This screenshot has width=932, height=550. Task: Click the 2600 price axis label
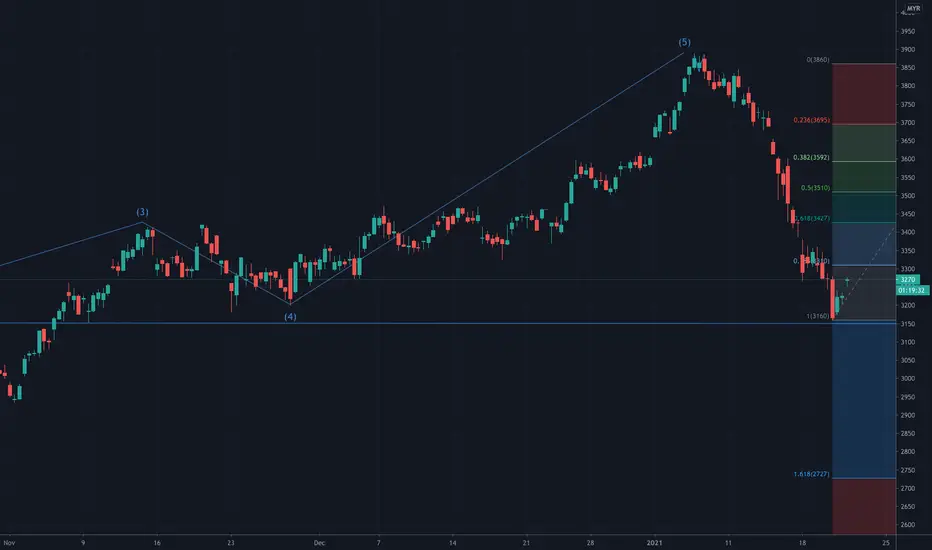[x=908, y=524]
